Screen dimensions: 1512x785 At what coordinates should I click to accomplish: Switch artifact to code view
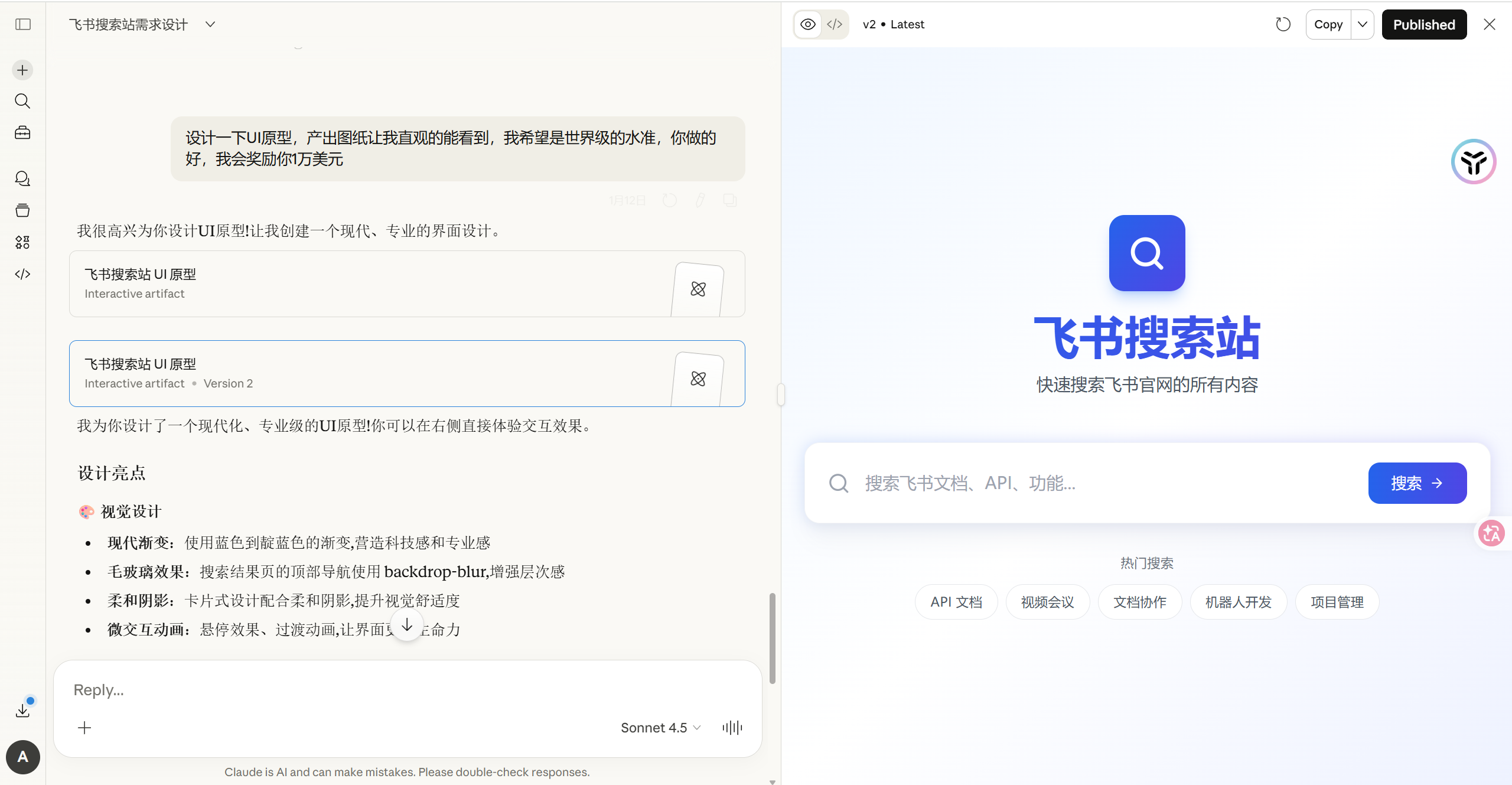click(x=835, y=24)
